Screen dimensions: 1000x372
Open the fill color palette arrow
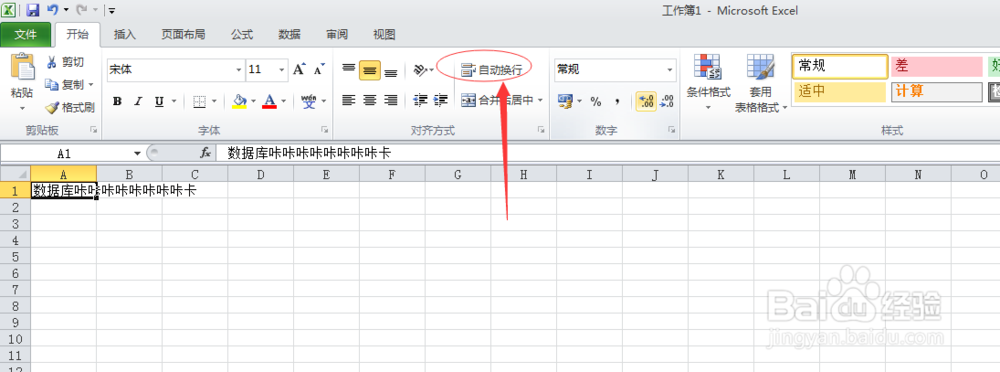(x=253, y=101)
